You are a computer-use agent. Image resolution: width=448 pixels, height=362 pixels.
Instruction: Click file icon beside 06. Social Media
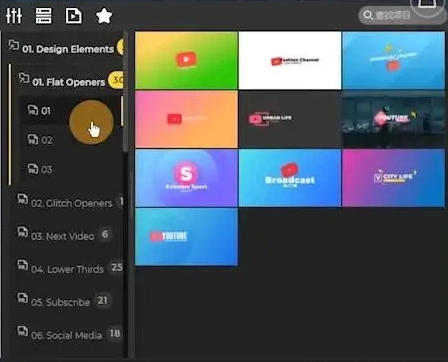[23, 331]
